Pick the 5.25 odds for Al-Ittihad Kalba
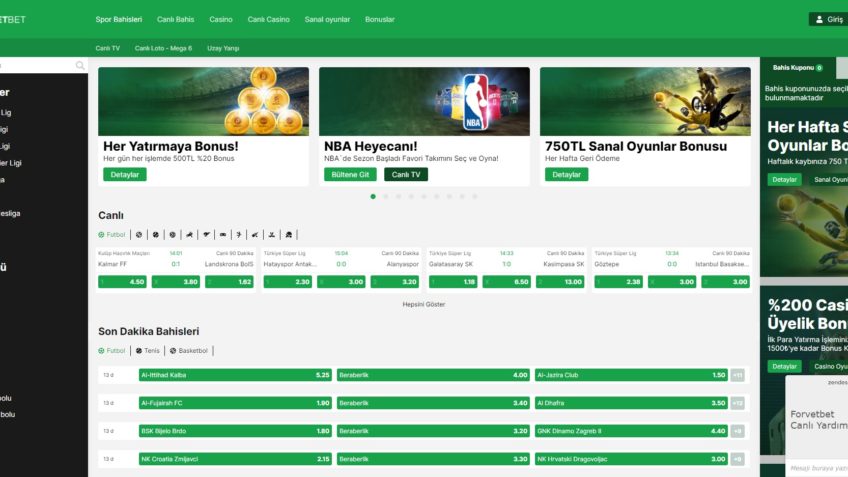Viewport: 848px width, 477px height. 235,375
